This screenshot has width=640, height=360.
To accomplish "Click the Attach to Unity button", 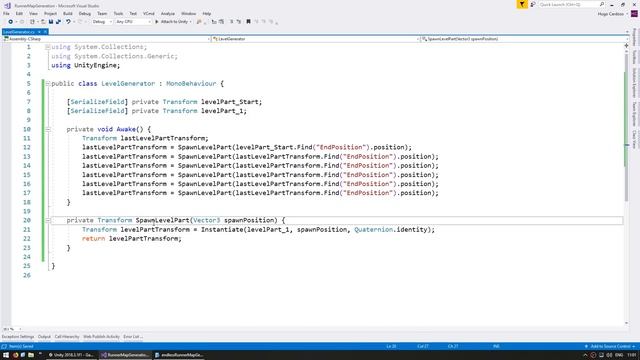I will pos(171,22).
